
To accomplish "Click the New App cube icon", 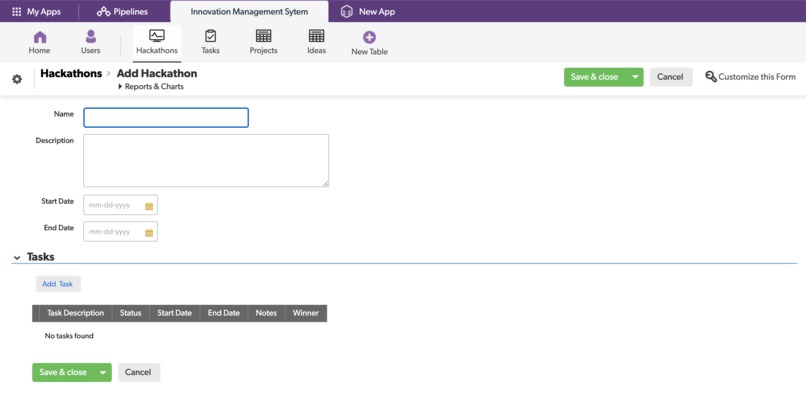I will 347,11.
